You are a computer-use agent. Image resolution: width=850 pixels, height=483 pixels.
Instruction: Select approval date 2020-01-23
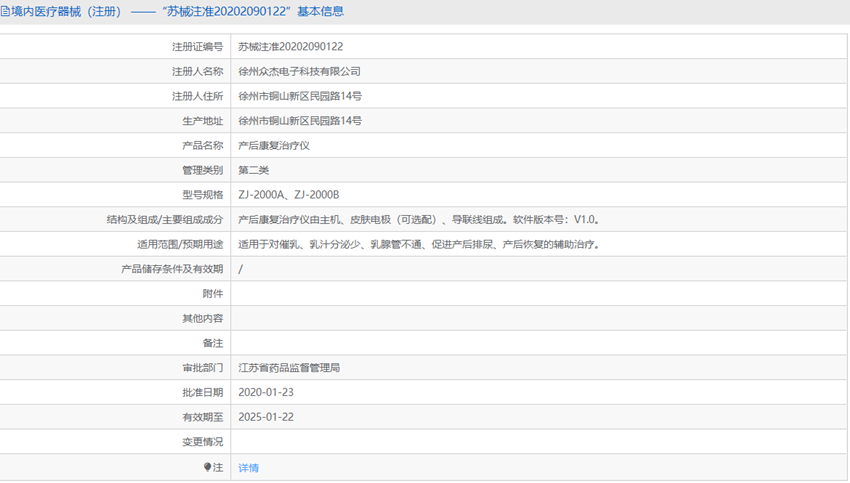click(266, 392)
